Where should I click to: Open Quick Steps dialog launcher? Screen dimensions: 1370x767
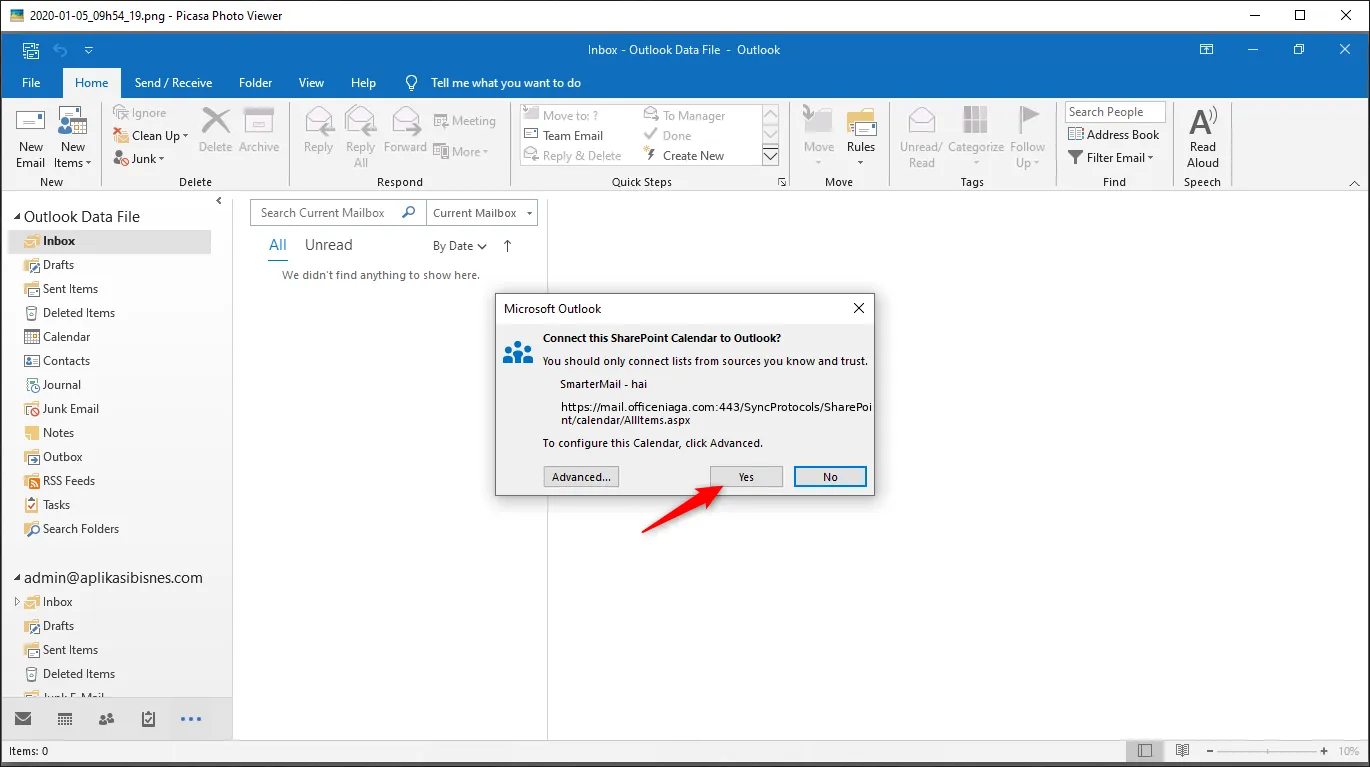[782, 183]
